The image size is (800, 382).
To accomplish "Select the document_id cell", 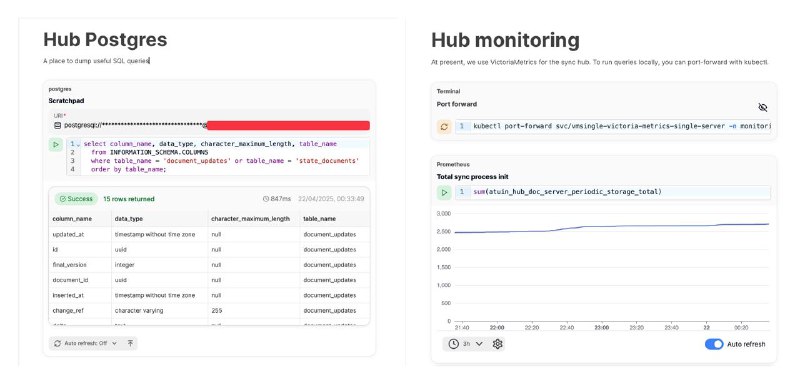I will click(x=80, y=280).
